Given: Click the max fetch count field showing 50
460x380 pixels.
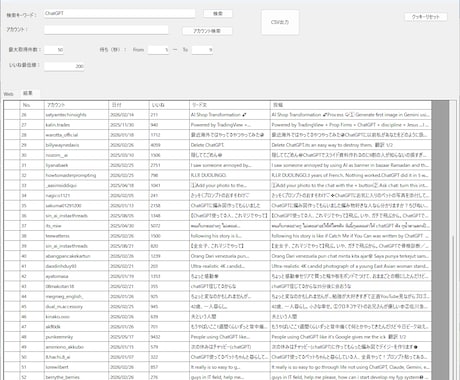Looking at the screenshot, I should coord(54,50).
